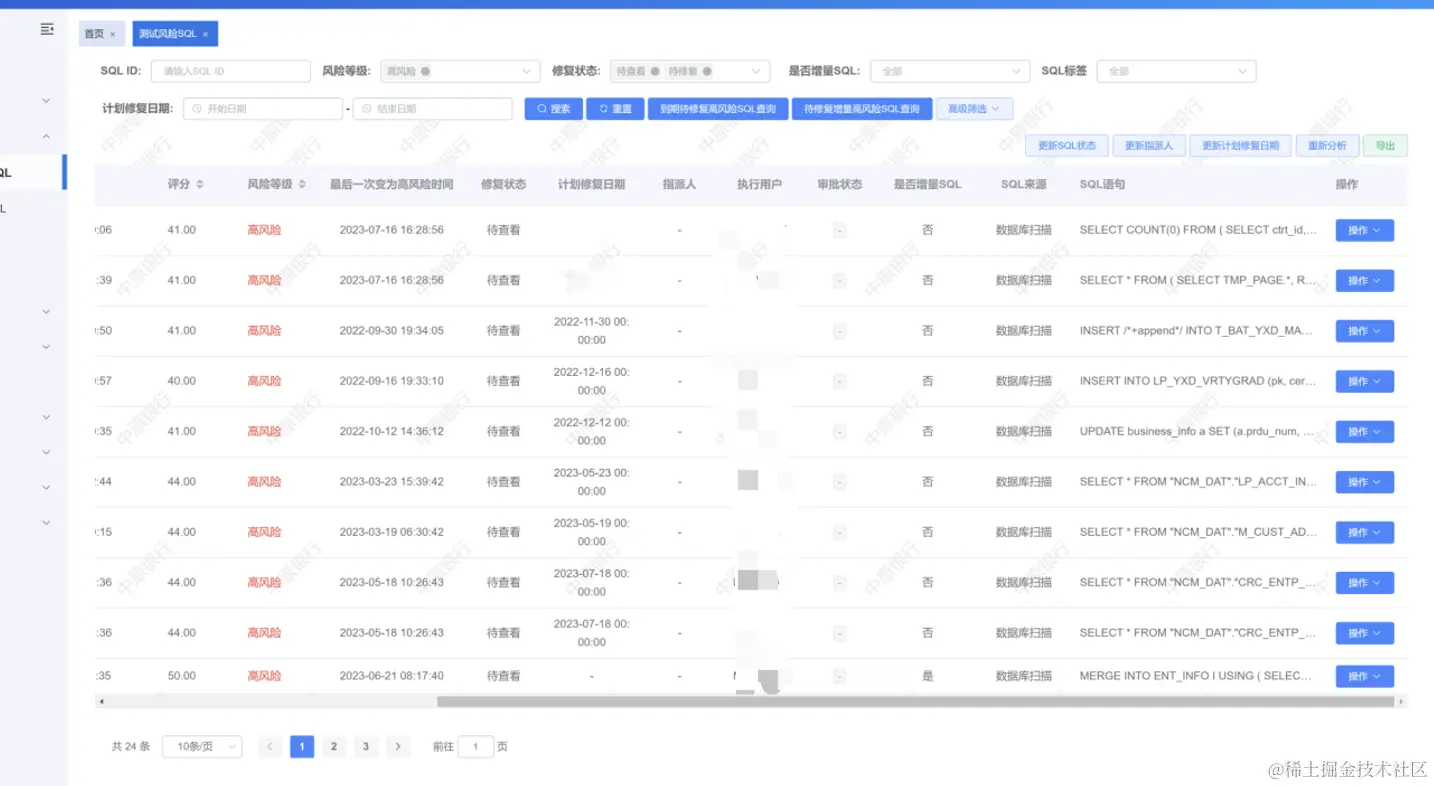Go to page 2 in pagination
The width and height of the screenshot is (1434, 786).
[x=334, y=746]
